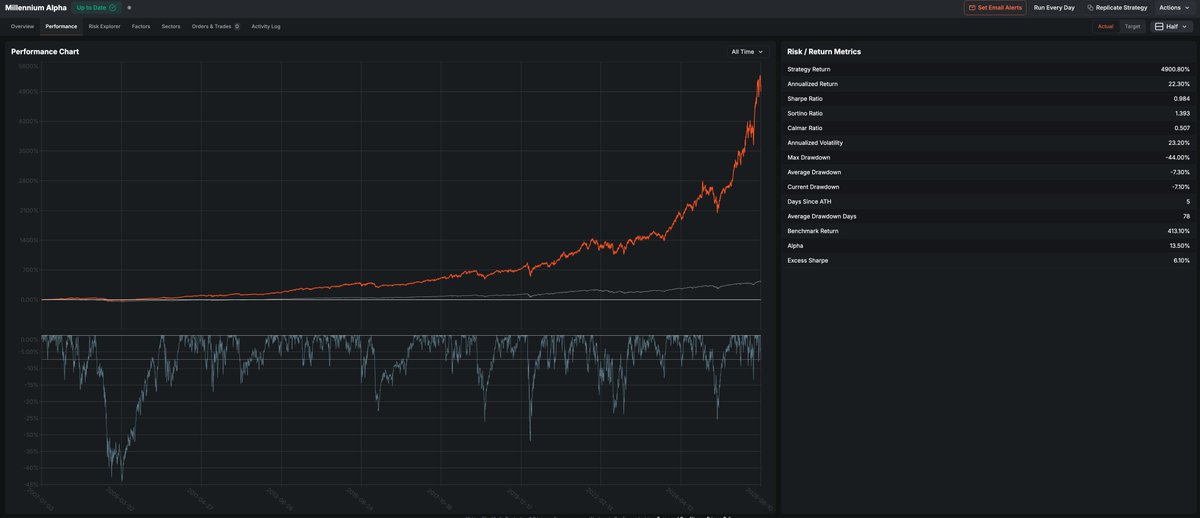
Task: Select the Target toggle option
Action: tap(1132, 26)
